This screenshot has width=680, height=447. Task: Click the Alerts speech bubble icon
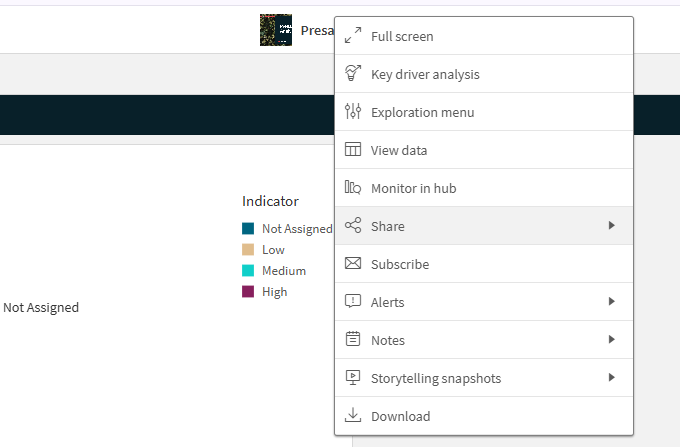point(352,302)
